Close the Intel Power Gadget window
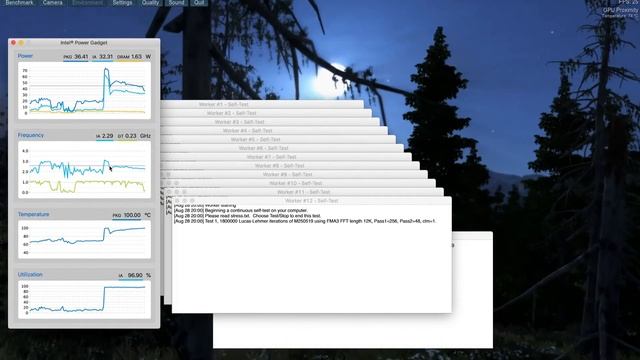 [13, 42]
